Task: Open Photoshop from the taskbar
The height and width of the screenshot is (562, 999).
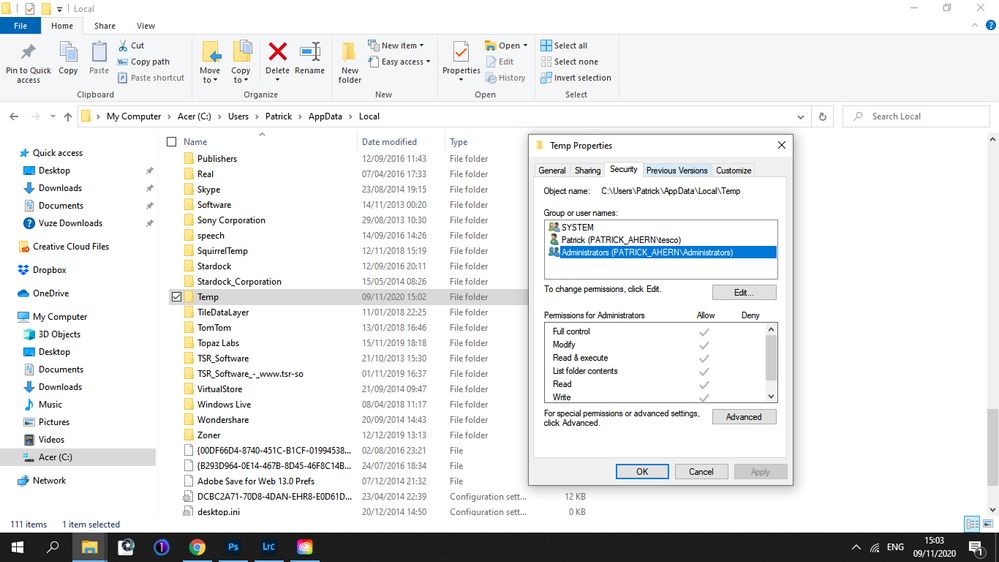Action: pos(233,547)
